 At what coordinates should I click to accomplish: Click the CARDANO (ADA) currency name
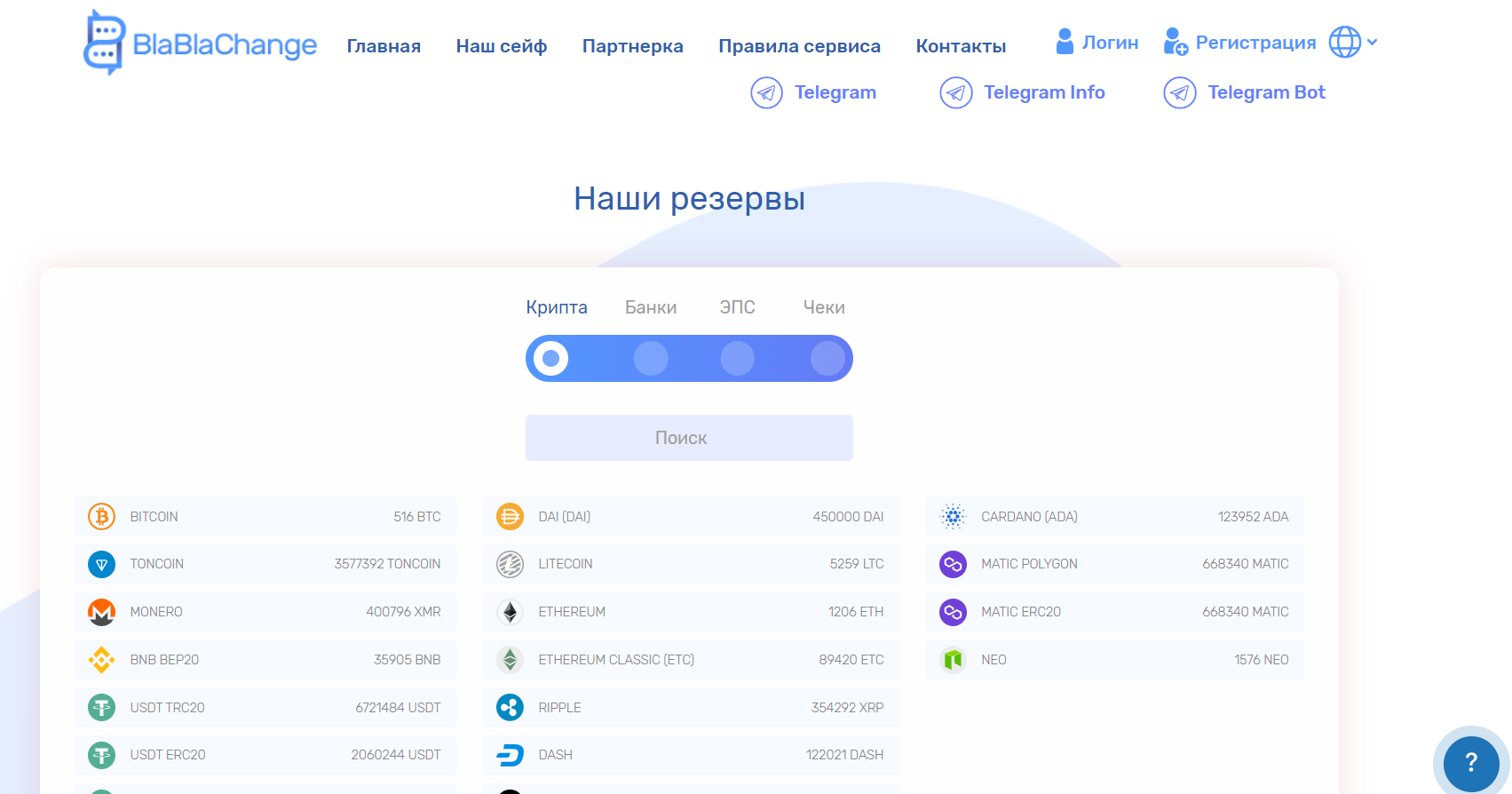[x=1030, y=517]
